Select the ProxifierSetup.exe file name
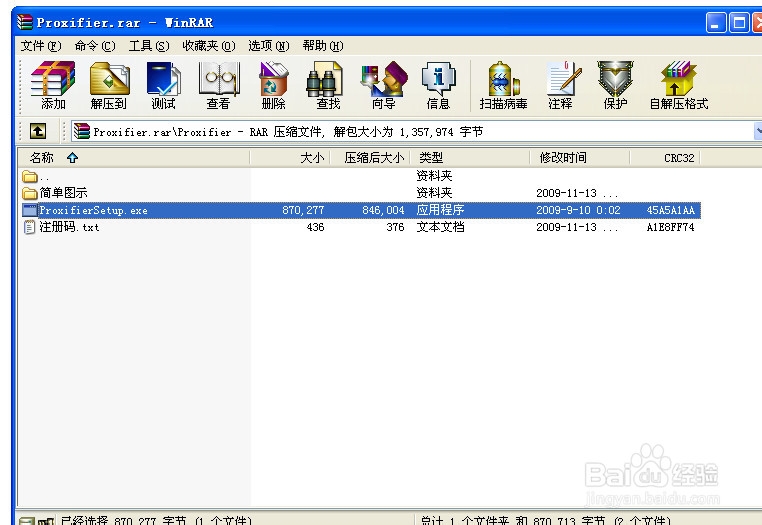 (x=93, y=210)
